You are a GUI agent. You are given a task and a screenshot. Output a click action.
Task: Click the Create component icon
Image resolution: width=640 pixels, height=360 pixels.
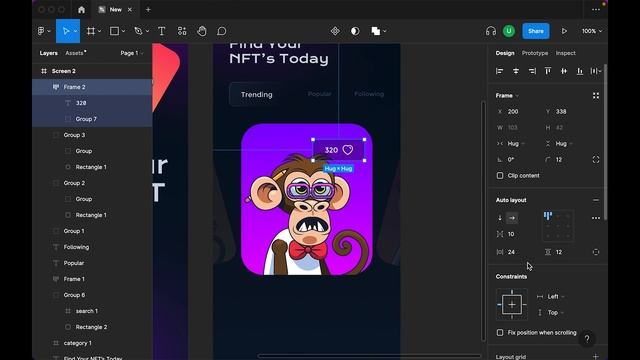tap(335, 31)
